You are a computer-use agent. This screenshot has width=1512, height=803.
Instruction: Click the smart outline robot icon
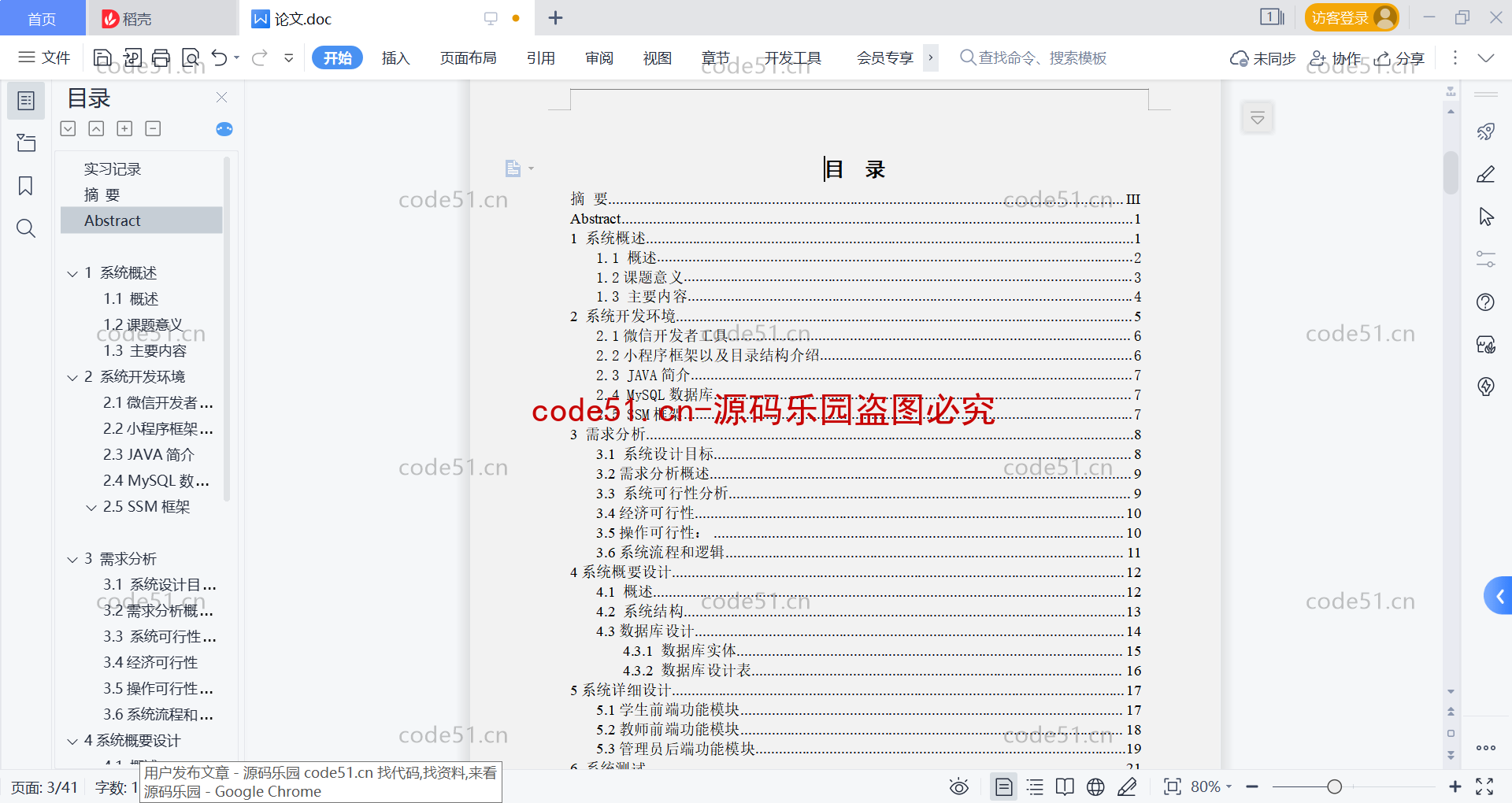coord(224,129)
